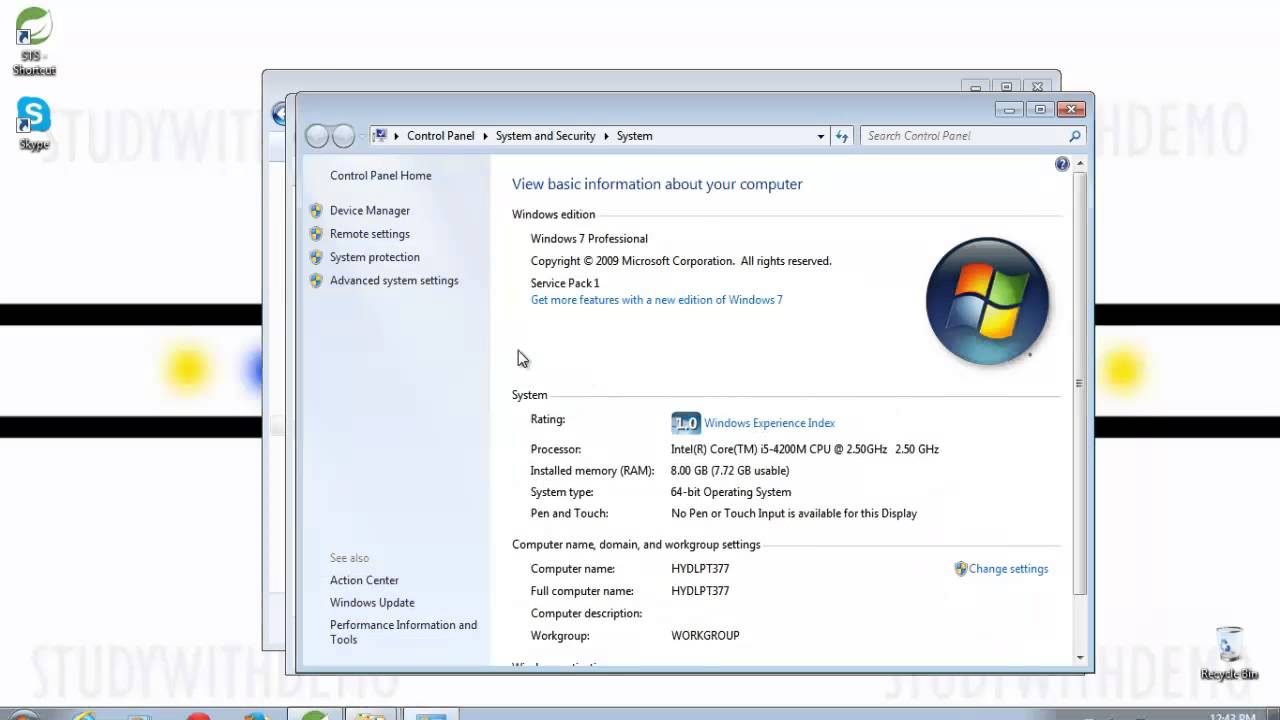
Task: Click the 64-bit Operating System value
Action: click(x=731, y=493)
